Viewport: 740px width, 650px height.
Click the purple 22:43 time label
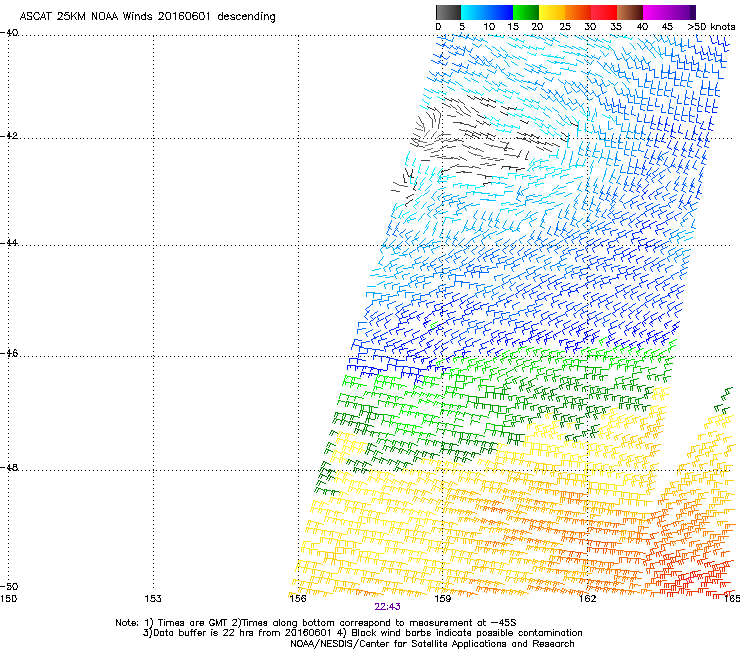pyautogui.click(x=387, y=607)
